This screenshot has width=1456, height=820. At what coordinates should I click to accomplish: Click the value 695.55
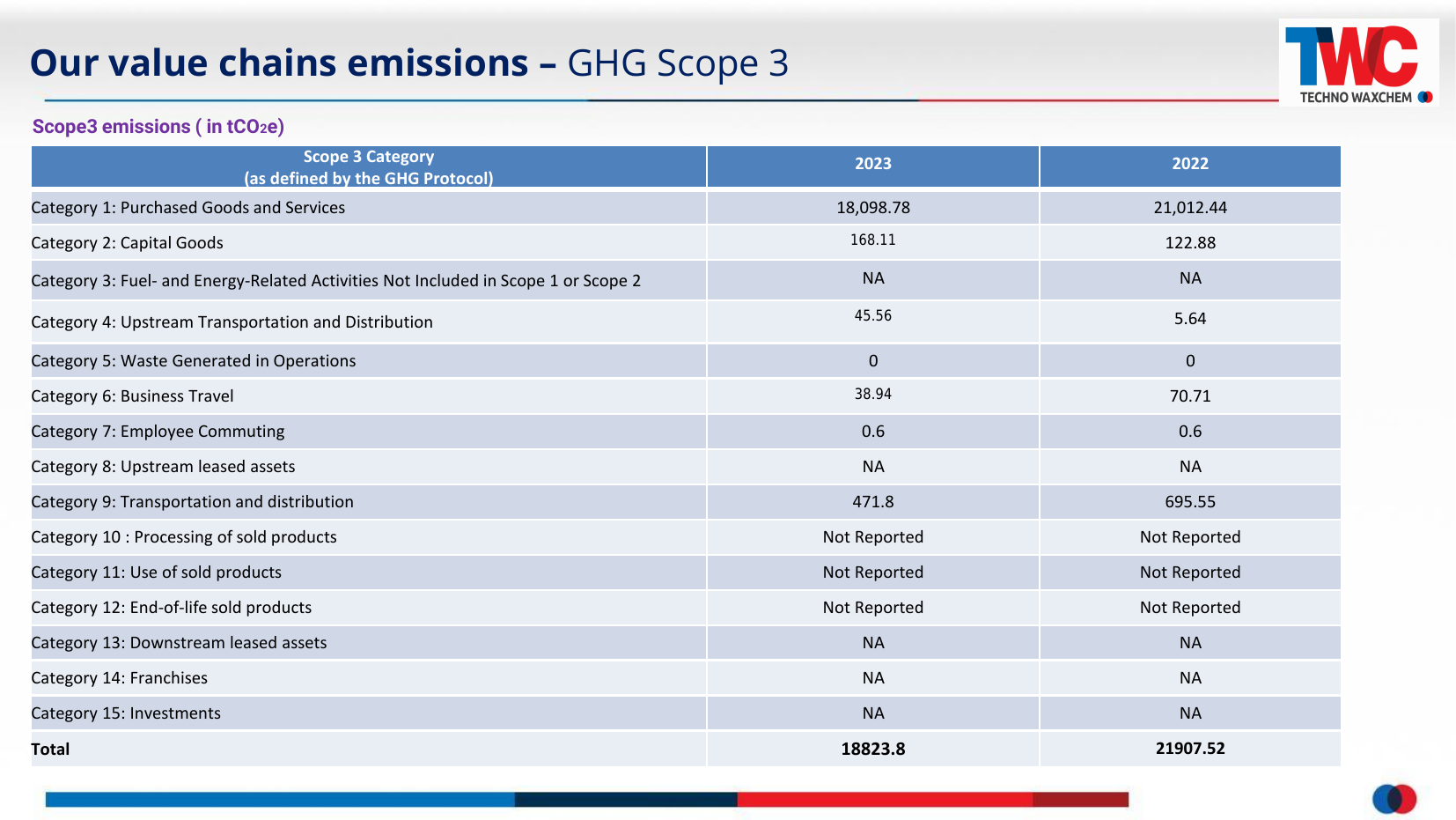pos(1190,502)
